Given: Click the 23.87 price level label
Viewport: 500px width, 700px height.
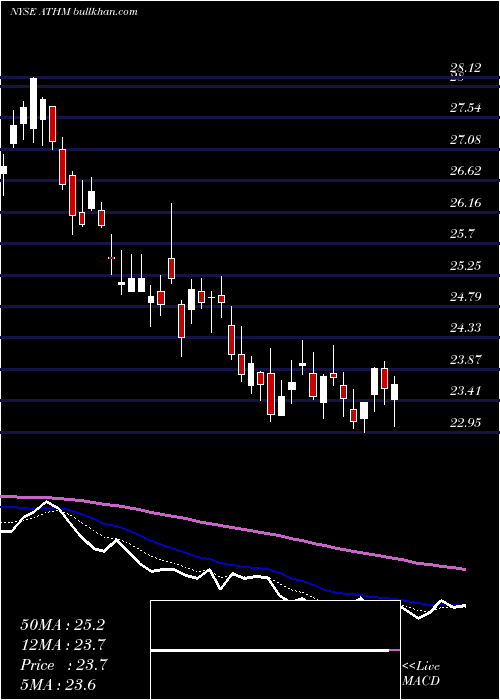Looking at the screenshot, I should [x=466, y=359].
